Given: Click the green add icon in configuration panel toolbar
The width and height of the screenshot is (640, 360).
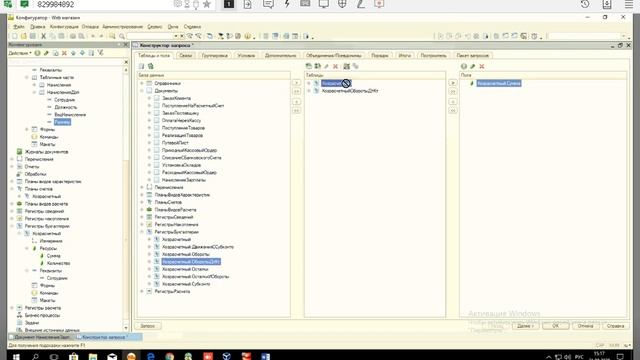Looking at the screenshot, I should tap(37, 53).
